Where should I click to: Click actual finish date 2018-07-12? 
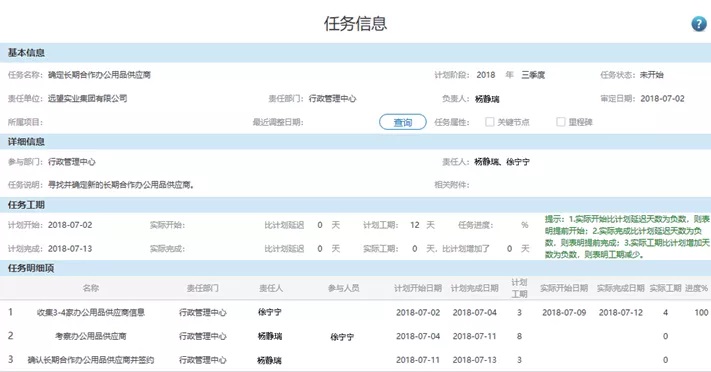click(620, 312)
